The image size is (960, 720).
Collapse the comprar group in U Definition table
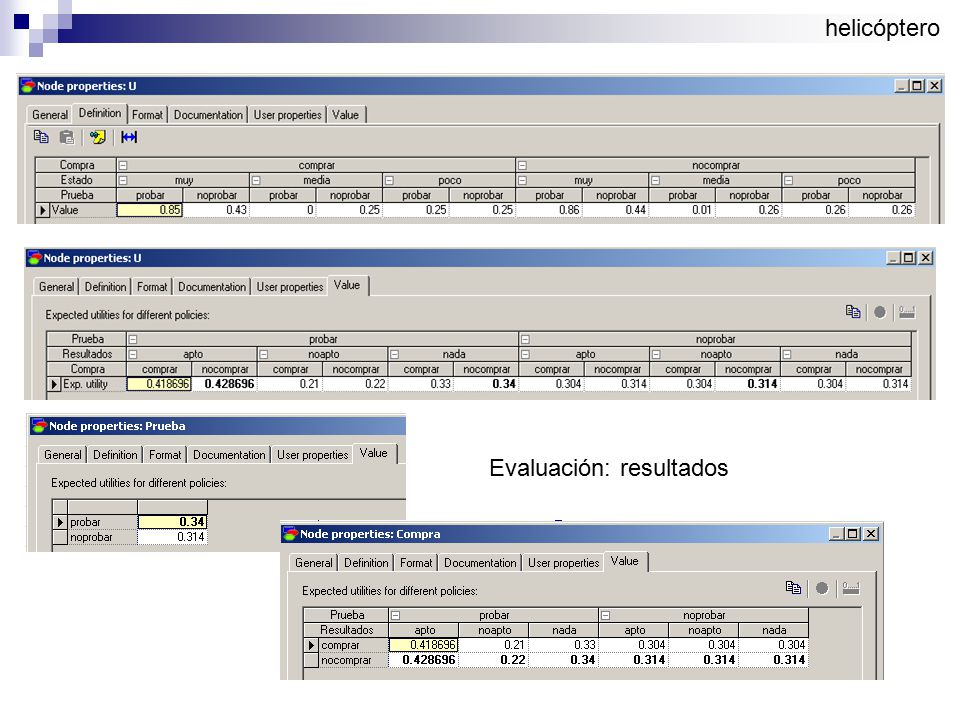tap(122, 165)
